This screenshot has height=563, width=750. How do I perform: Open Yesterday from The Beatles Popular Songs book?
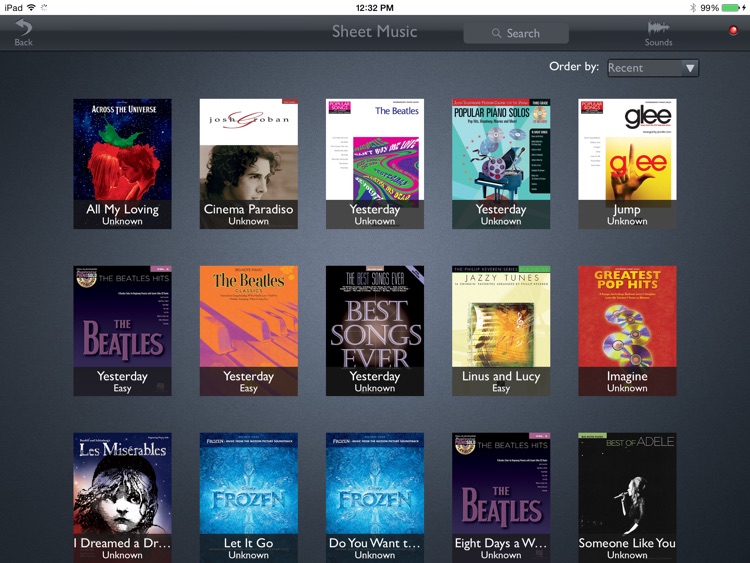[x=375, y=164]
